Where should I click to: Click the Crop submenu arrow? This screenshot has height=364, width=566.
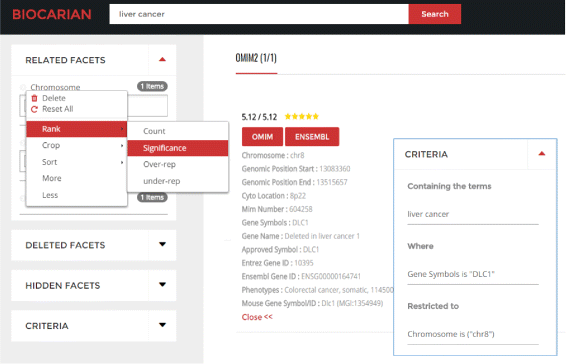click(122, 146)
